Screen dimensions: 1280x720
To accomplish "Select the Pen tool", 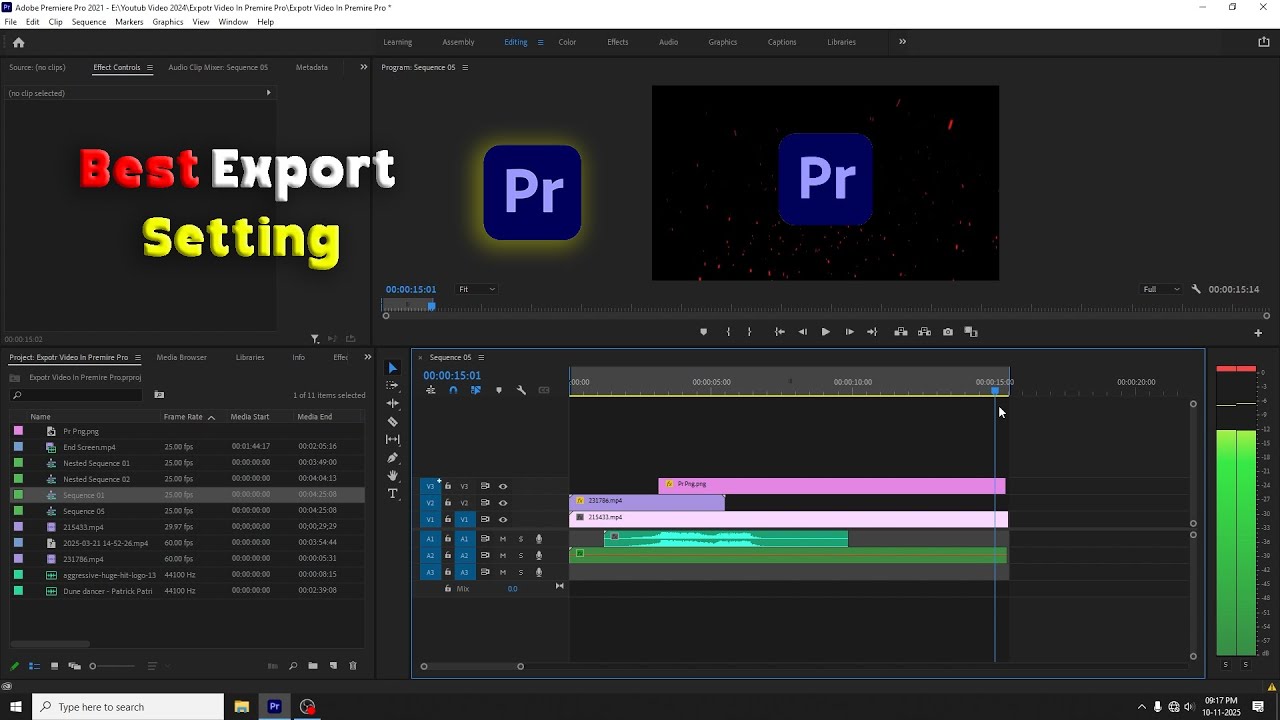I will click(392, 457).
